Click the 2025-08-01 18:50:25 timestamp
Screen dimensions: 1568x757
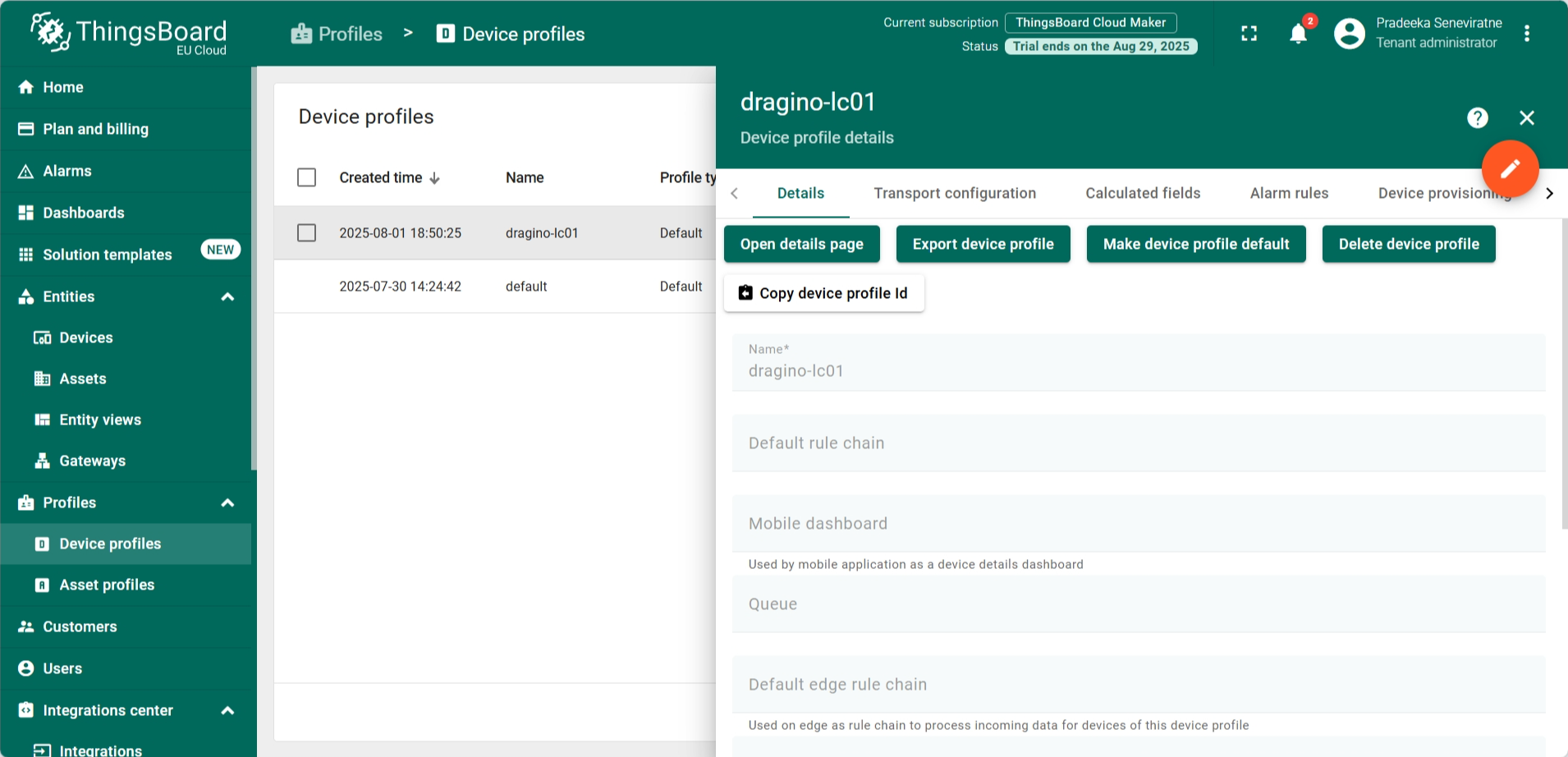pyautogui.click(x=401, y=233)
